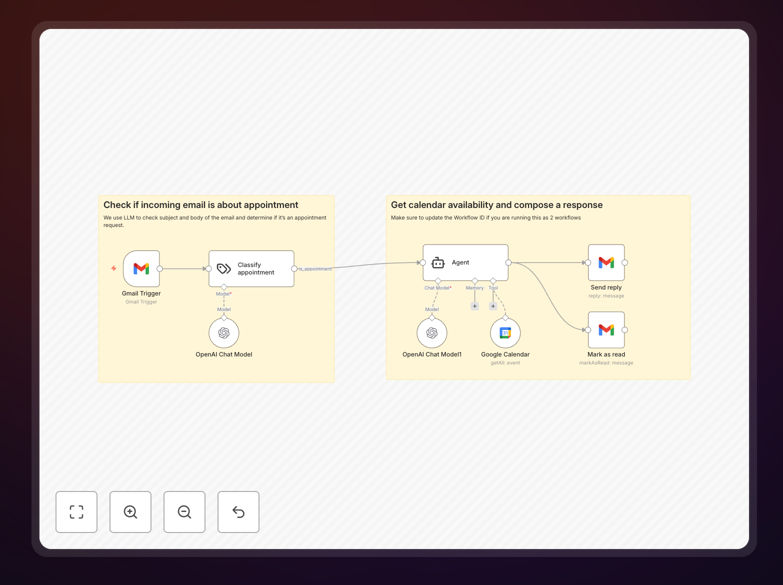Select the OpenAI Chat Model node
Image resolution: width=783 pixels, height=585 pixels.
coord(224,332)
